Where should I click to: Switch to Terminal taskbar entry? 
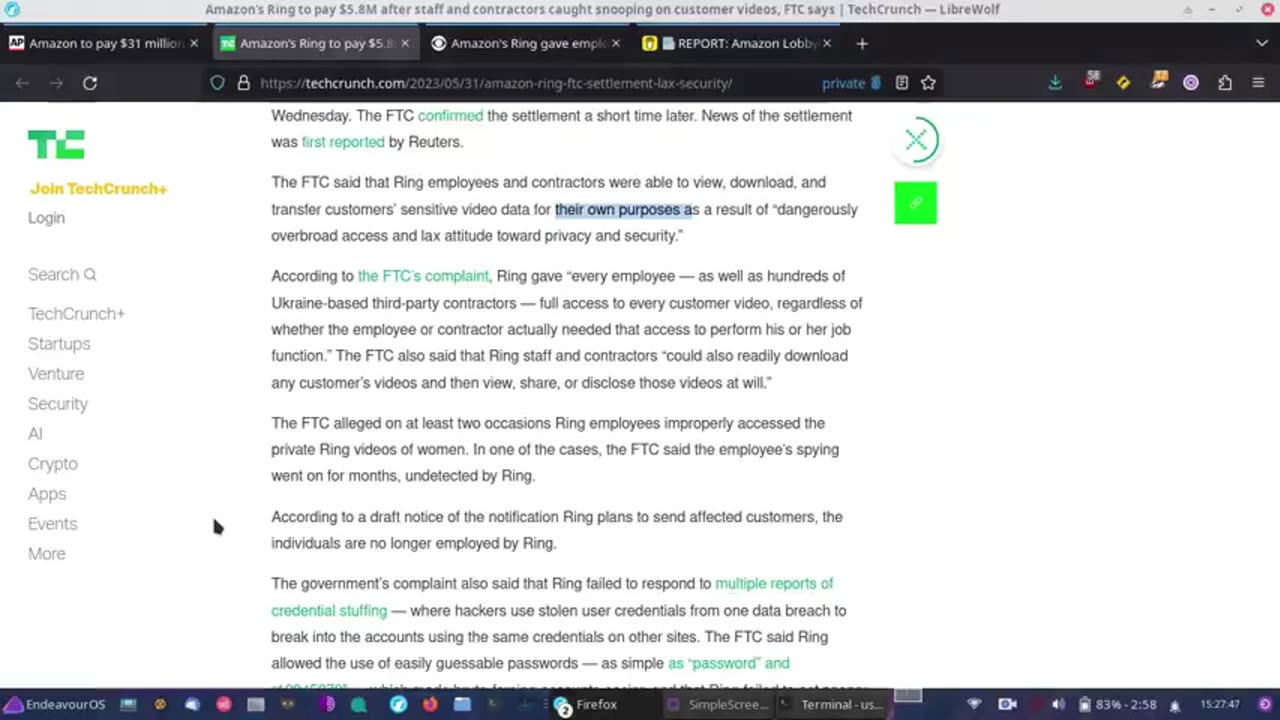832,704
